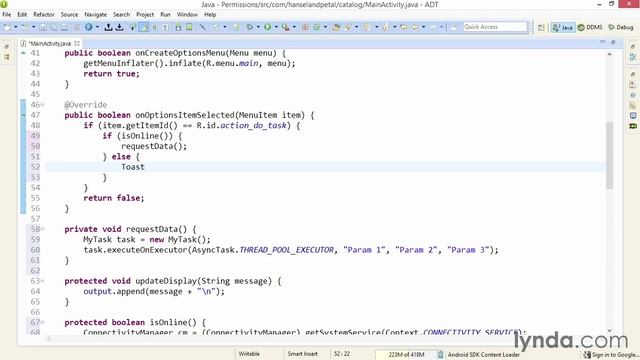Minimize the editor pane
The width and height of the screenshot is (640, 360).
602,42
